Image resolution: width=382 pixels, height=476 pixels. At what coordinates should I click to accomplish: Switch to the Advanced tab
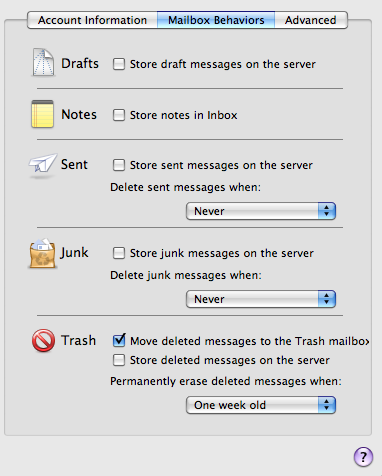pos(311,20)
